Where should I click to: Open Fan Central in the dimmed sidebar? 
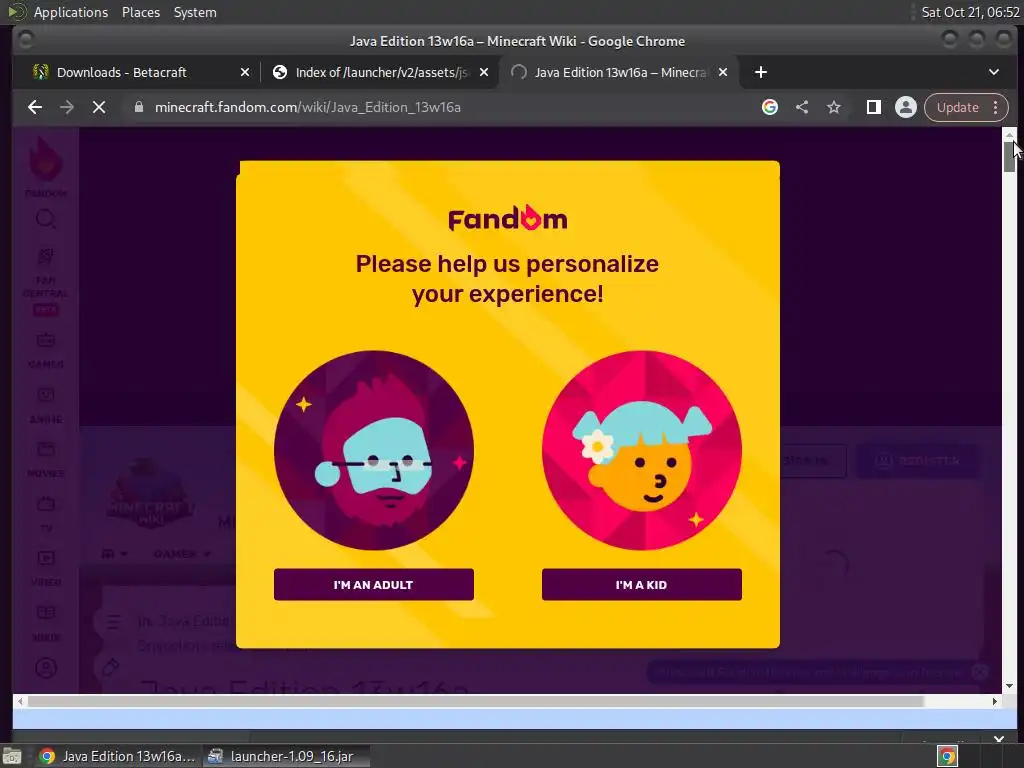pos(46,281)
